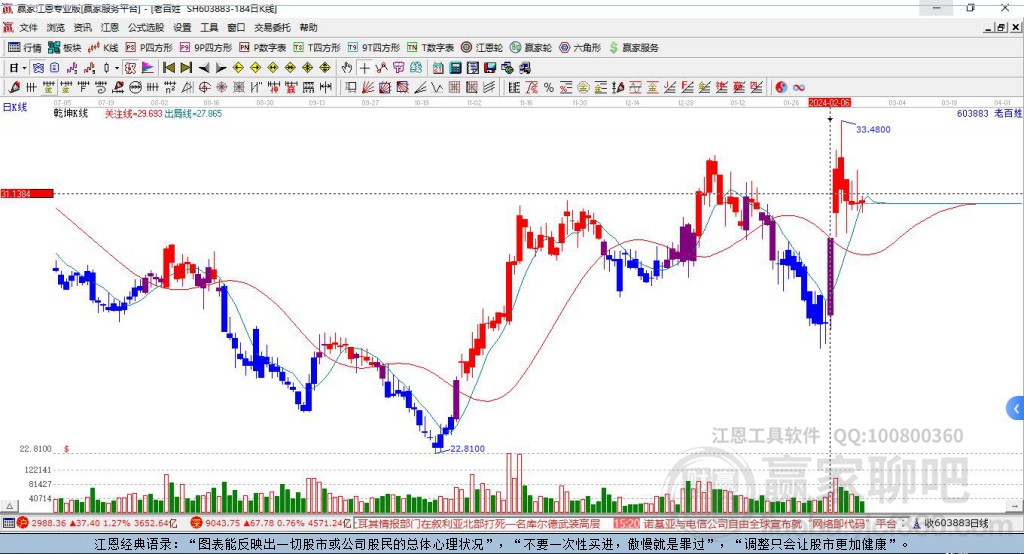Click the first yellow diamond arrow icon
Viewport: 1024px width, 554px height.
(x=238, y=68)
